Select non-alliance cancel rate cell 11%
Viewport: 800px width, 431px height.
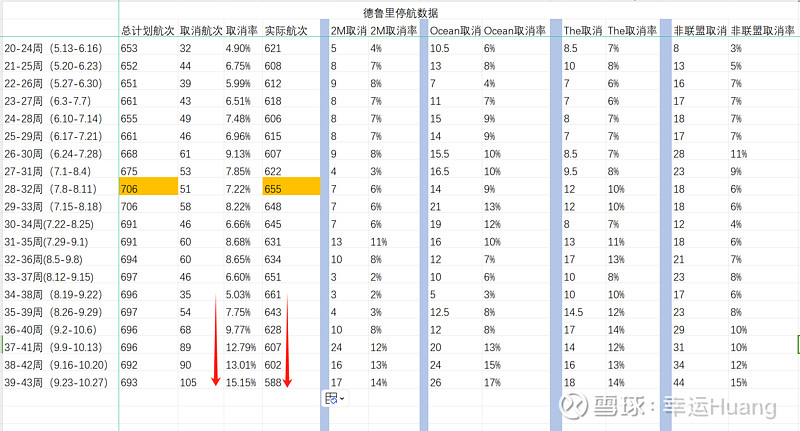tap(739, 154)
